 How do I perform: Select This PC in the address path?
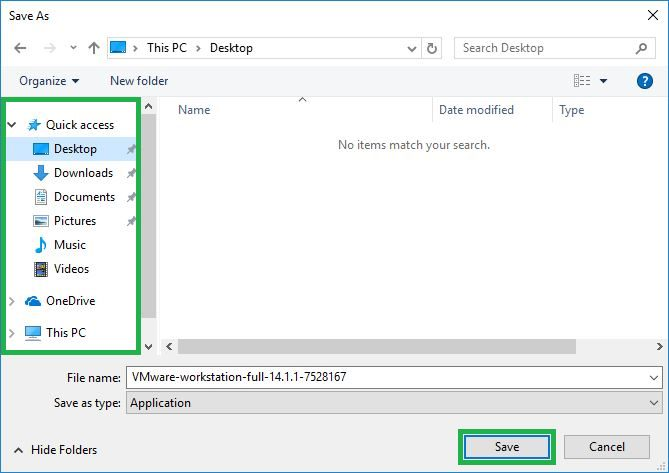tap(167, 48)
